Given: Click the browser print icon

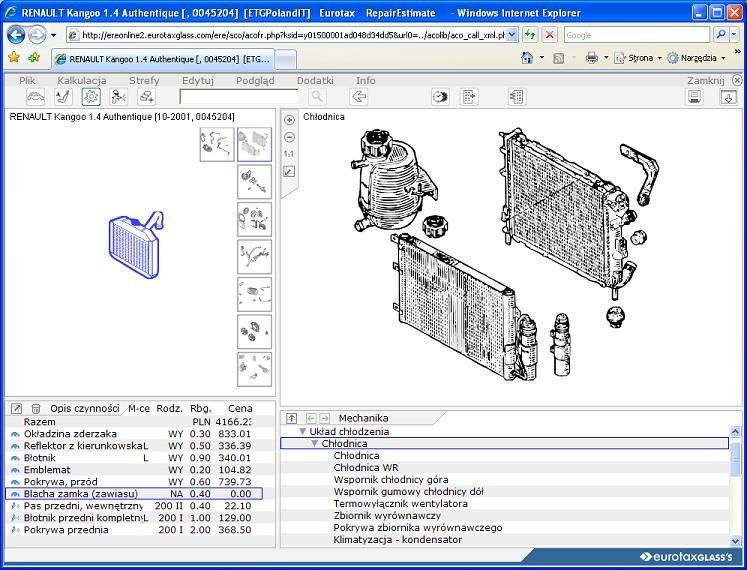Looking at the screenshot, I should (x=591, y=58).
